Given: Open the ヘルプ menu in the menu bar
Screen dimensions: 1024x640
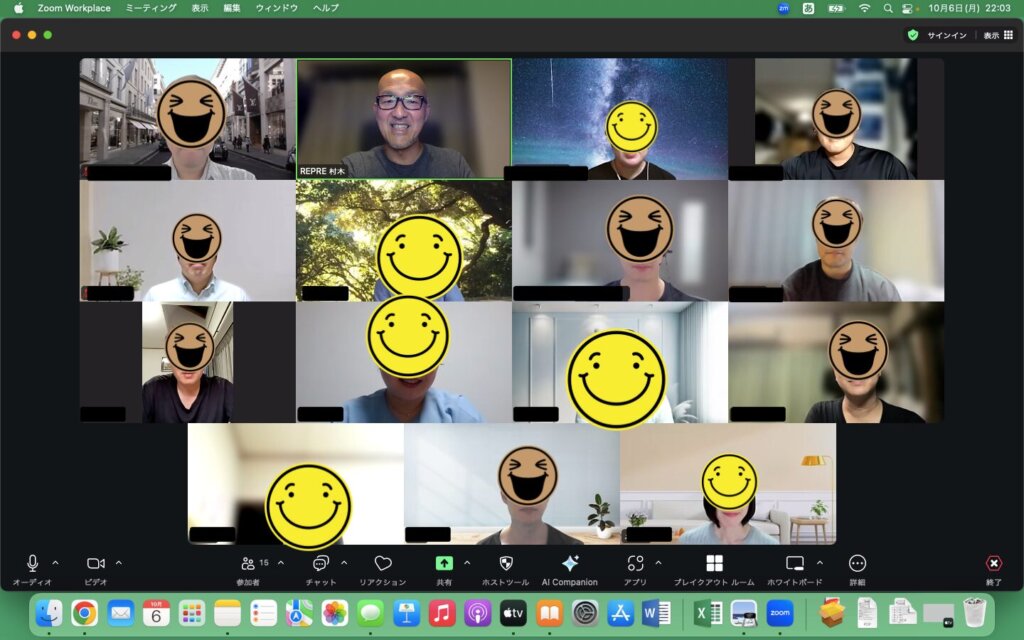Looking at the screenshot, I should [x=326, y=8].
